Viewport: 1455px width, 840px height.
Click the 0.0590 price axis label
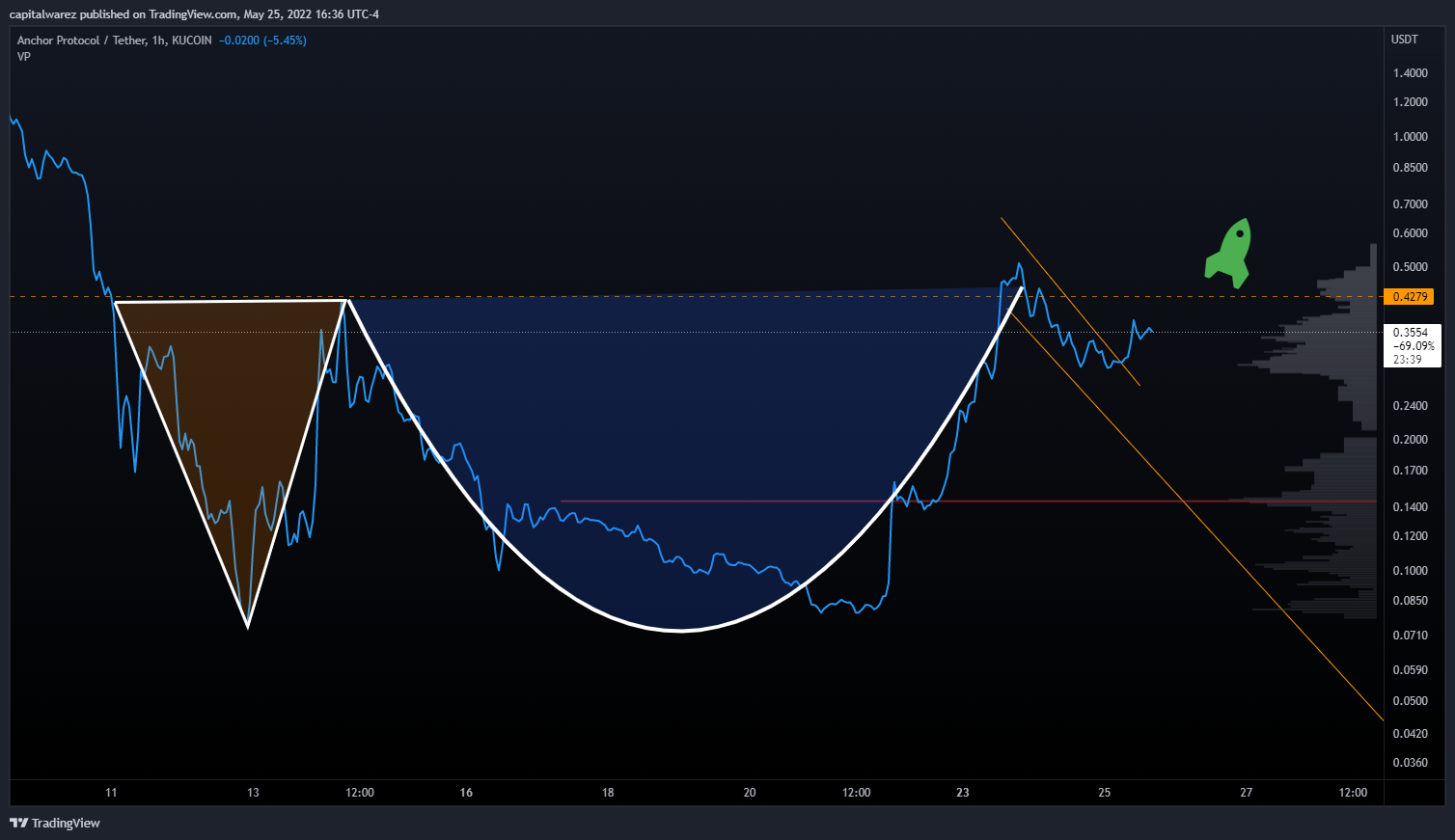[1411, 670]
